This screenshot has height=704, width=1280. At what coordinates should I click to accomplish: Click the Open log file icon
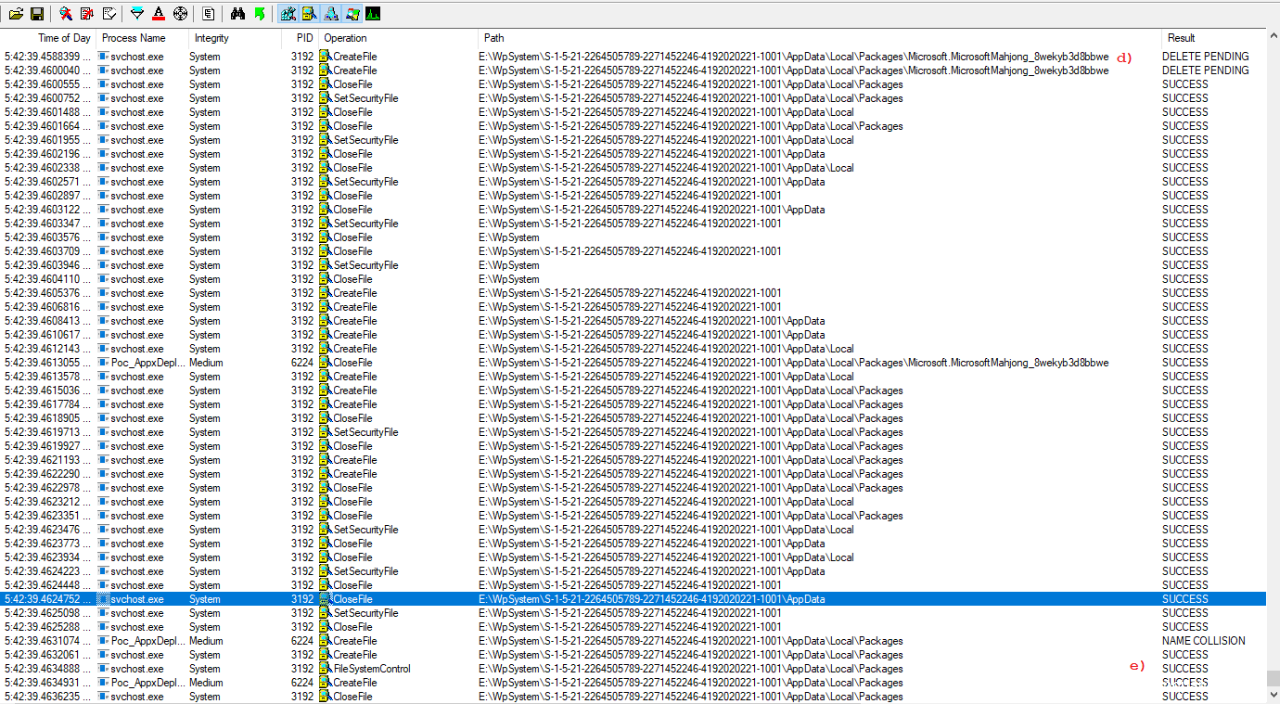click(x=16, y=14)
